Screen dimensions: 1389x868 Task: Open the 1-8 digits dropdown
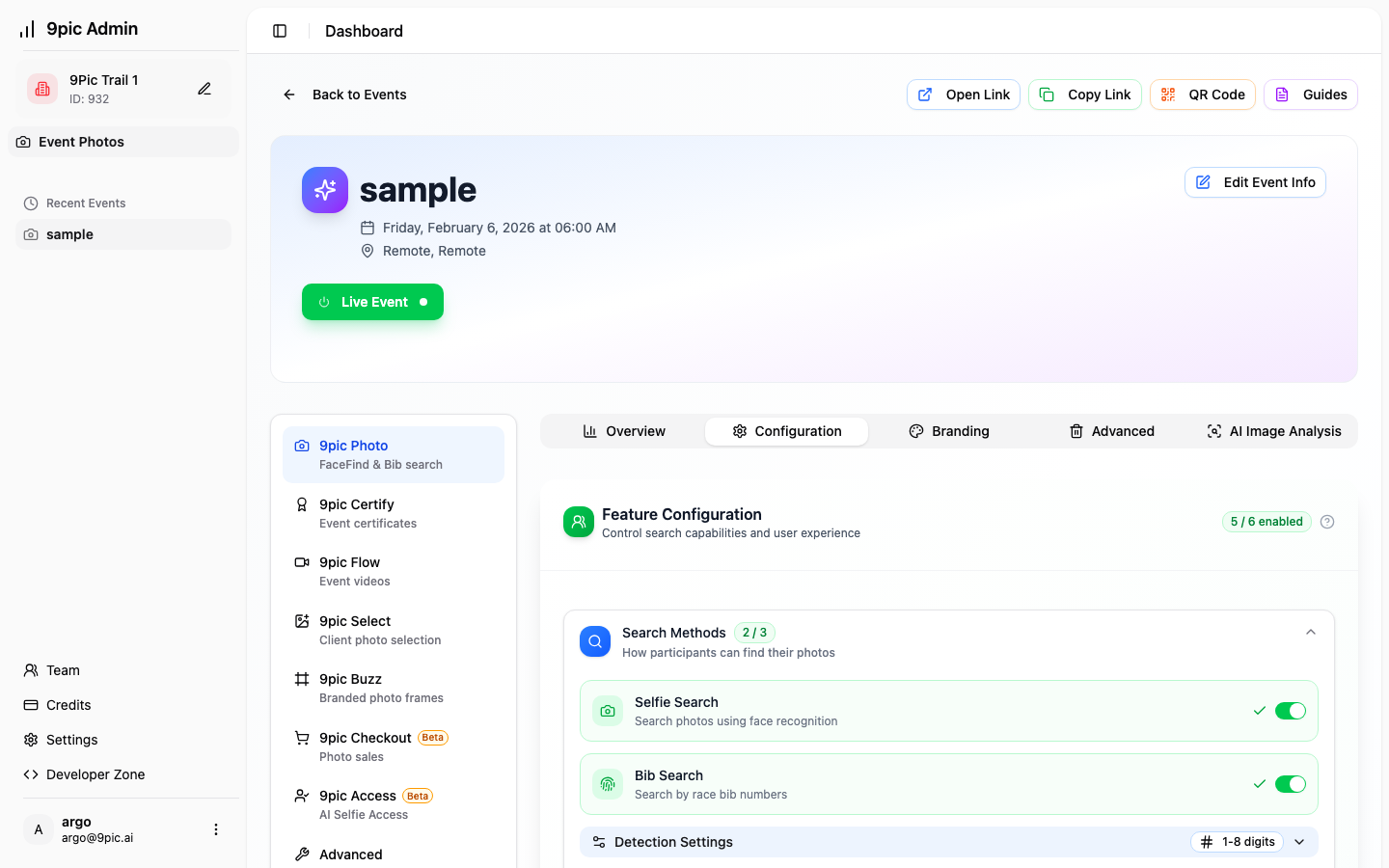coord(1238,842)
